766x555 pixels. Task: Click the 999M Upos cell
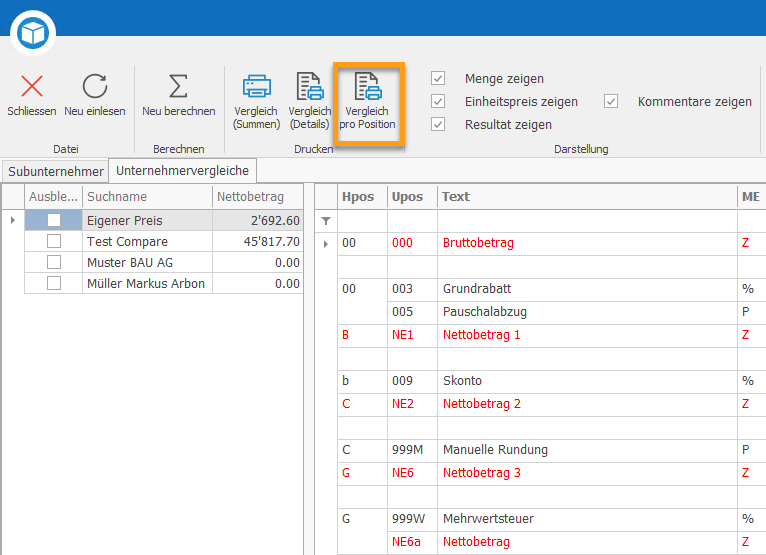pos(412,450)
